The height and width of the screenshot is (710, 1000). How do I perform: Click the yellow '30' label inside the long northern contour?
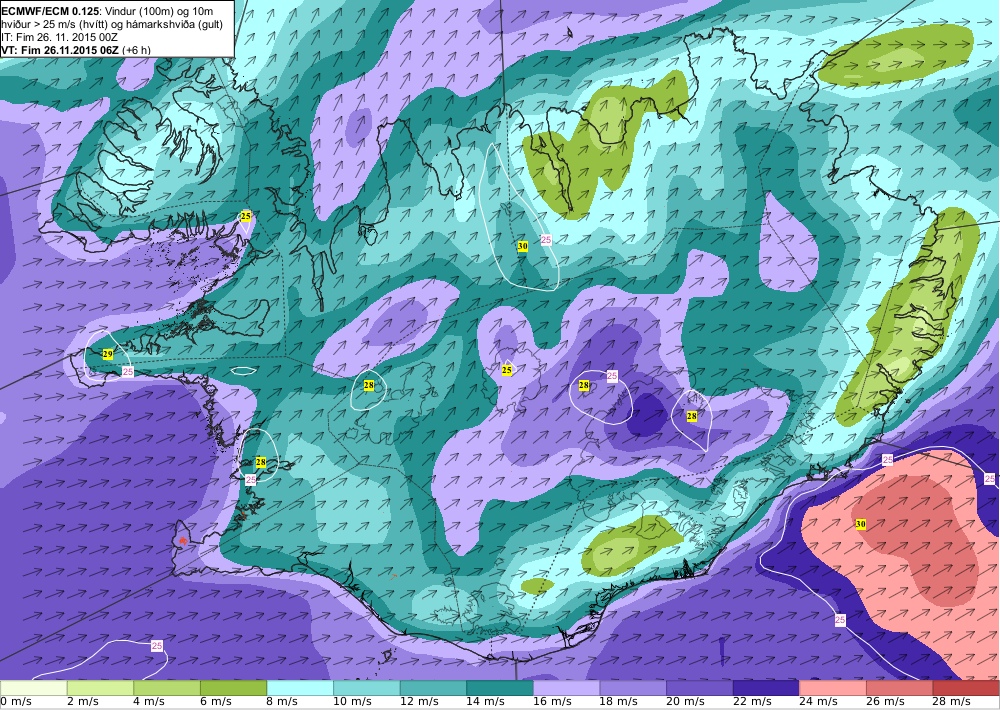[x=522, y=246]
